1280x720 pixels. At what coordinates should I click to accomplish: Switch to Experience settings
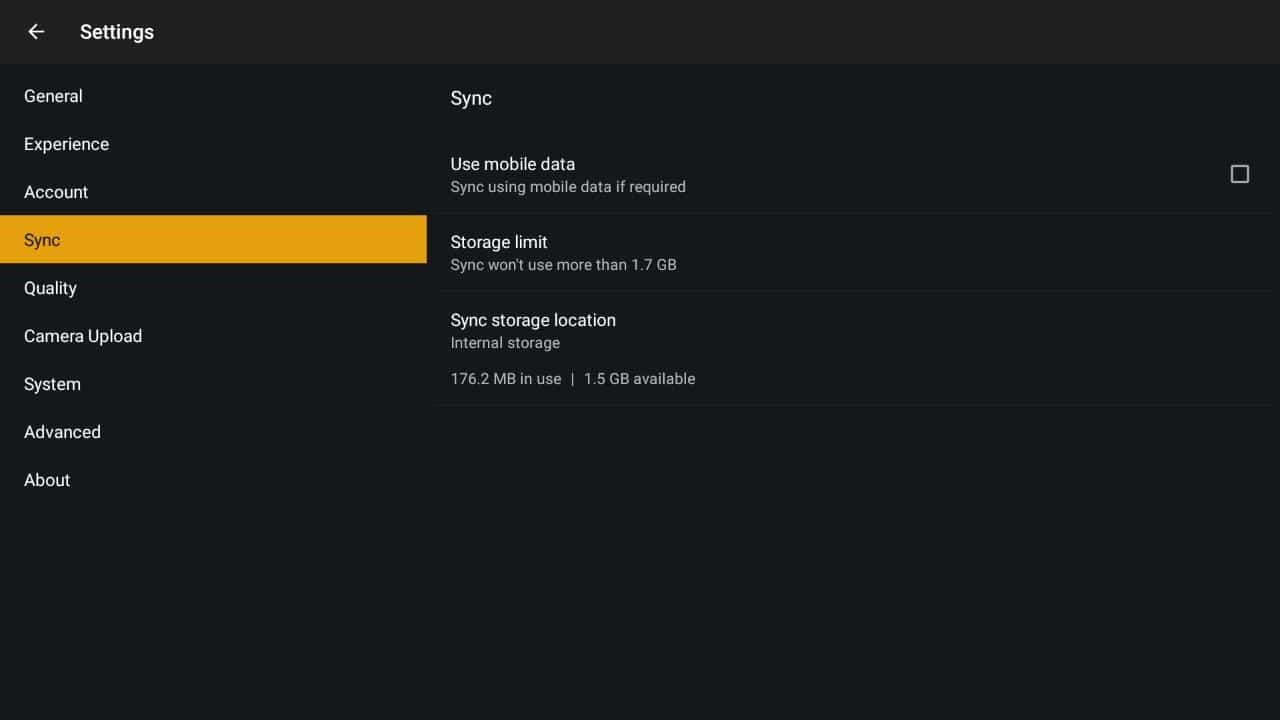pos(66,144)
